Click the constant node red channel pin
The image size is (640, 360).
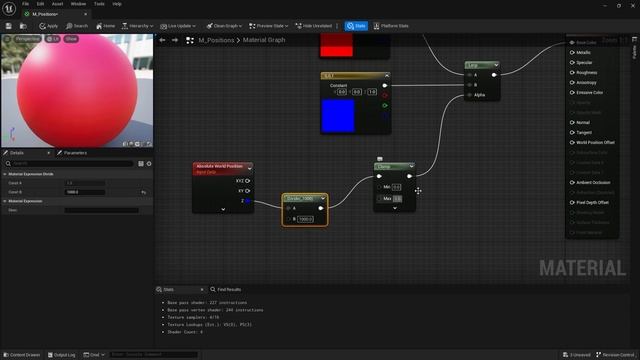pos(384,96)
